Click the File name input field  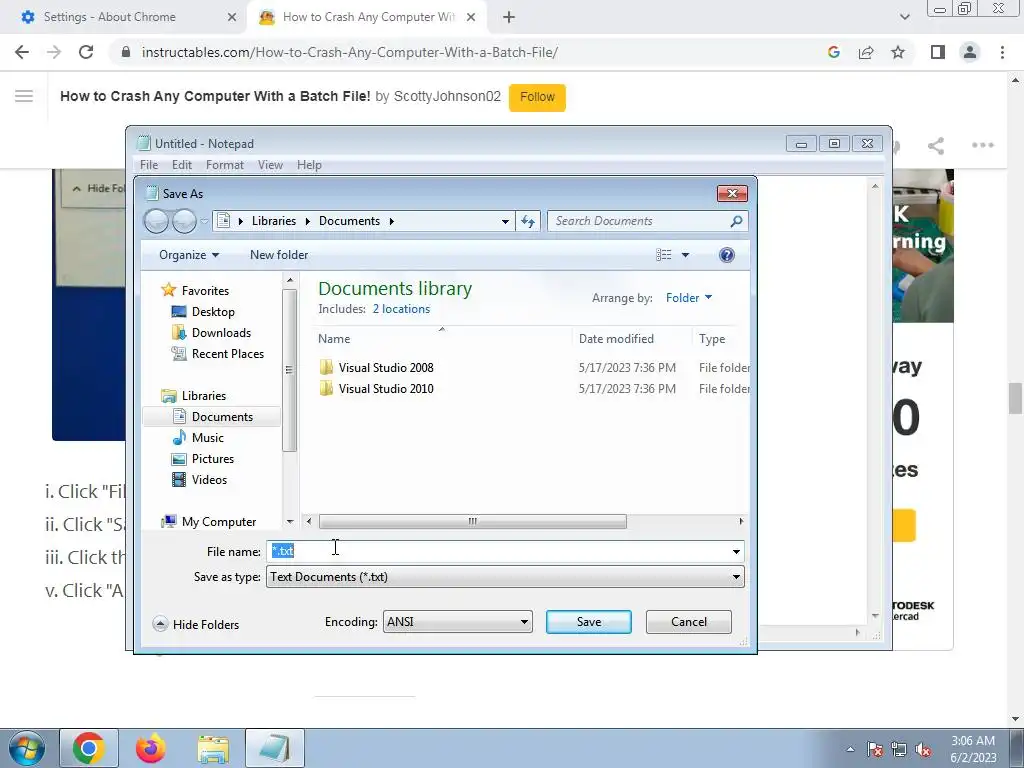(497, 552)
